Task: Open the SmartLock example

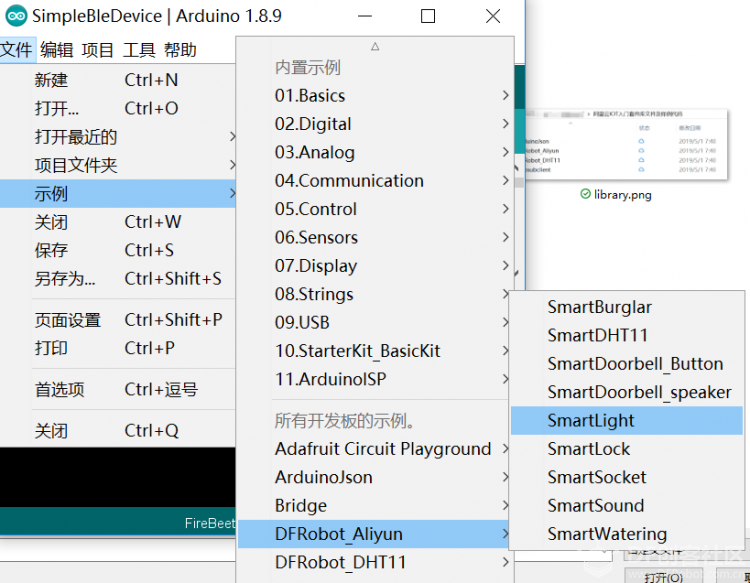Action: coord(627,449)
